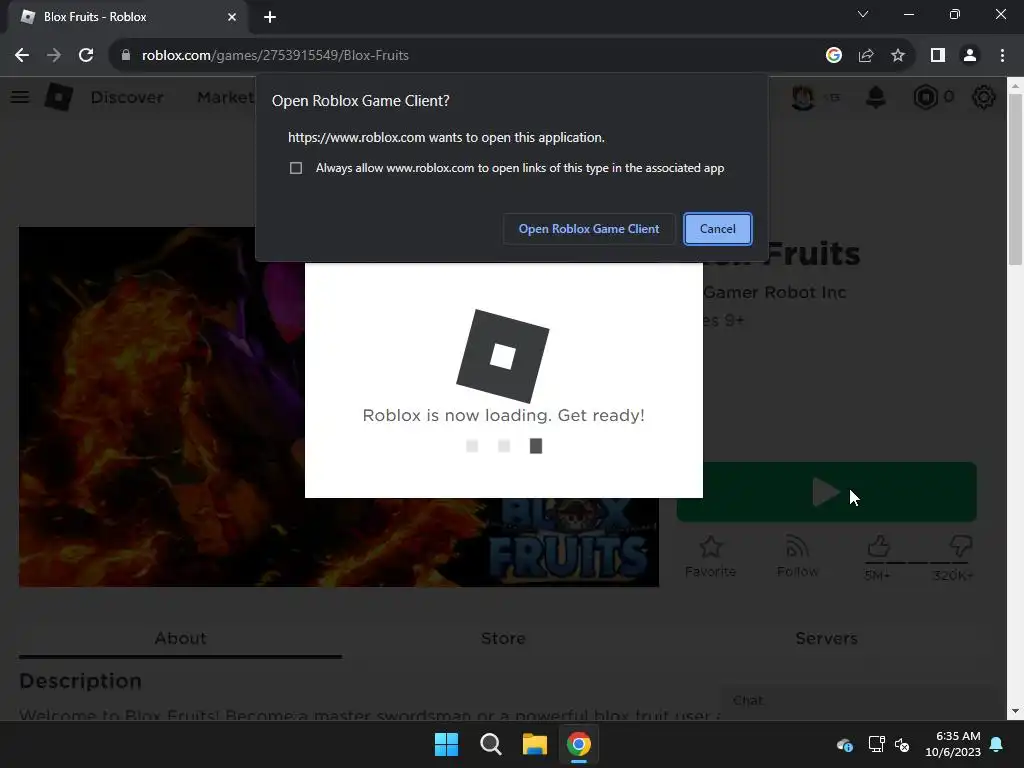Reload the Blox Fruits page

(x=86, y=56)
